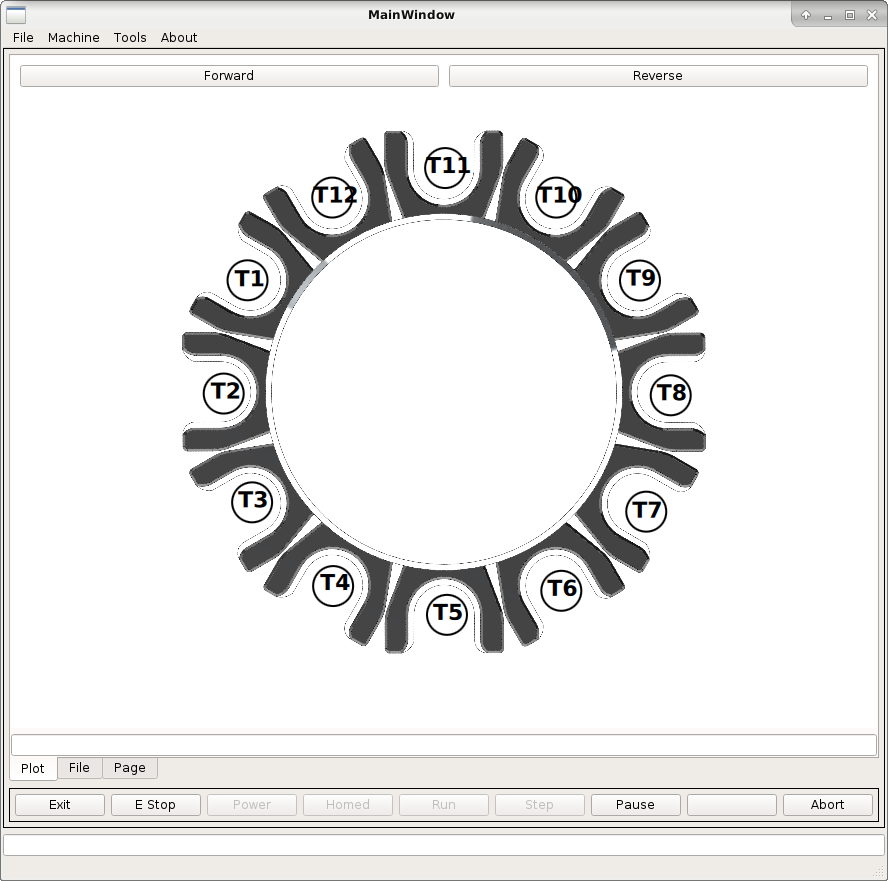Click the Exit button
Viewport: 888px width, 881px height.
[x=60, y=805]
